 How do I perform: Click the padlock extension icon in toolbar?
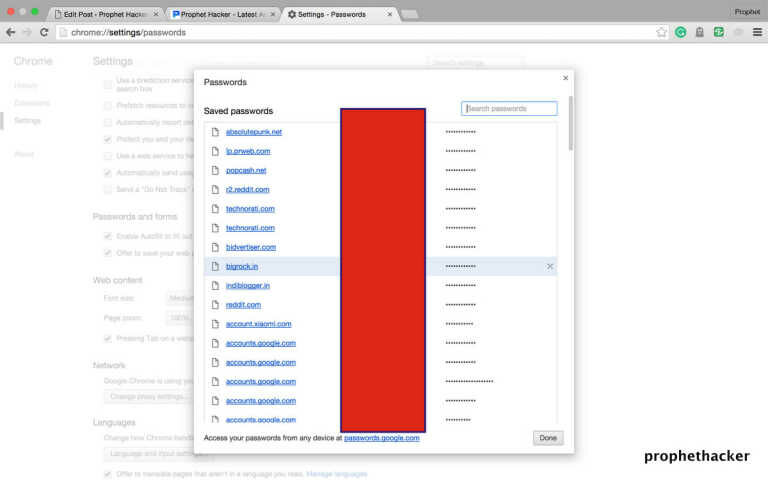[699, 32]
